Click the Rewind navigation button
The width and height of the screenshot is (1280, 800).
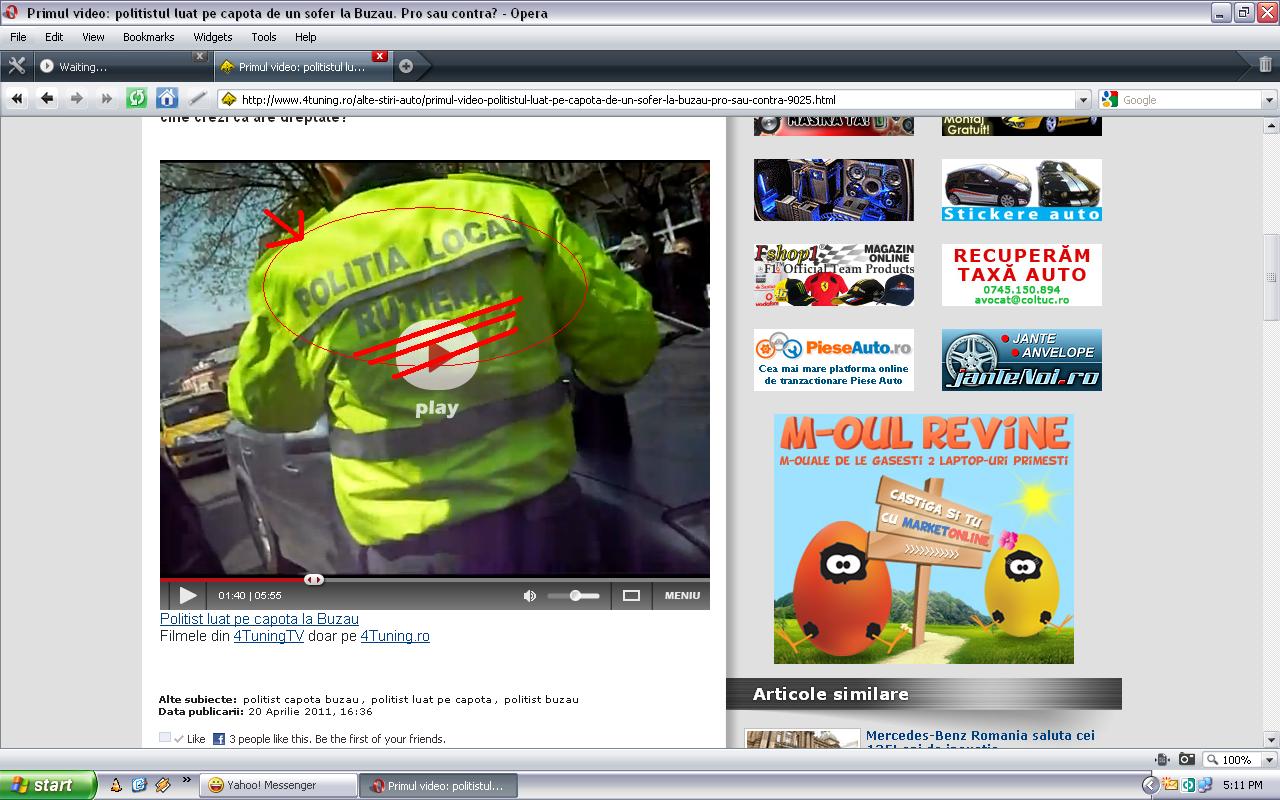point(17,99)
